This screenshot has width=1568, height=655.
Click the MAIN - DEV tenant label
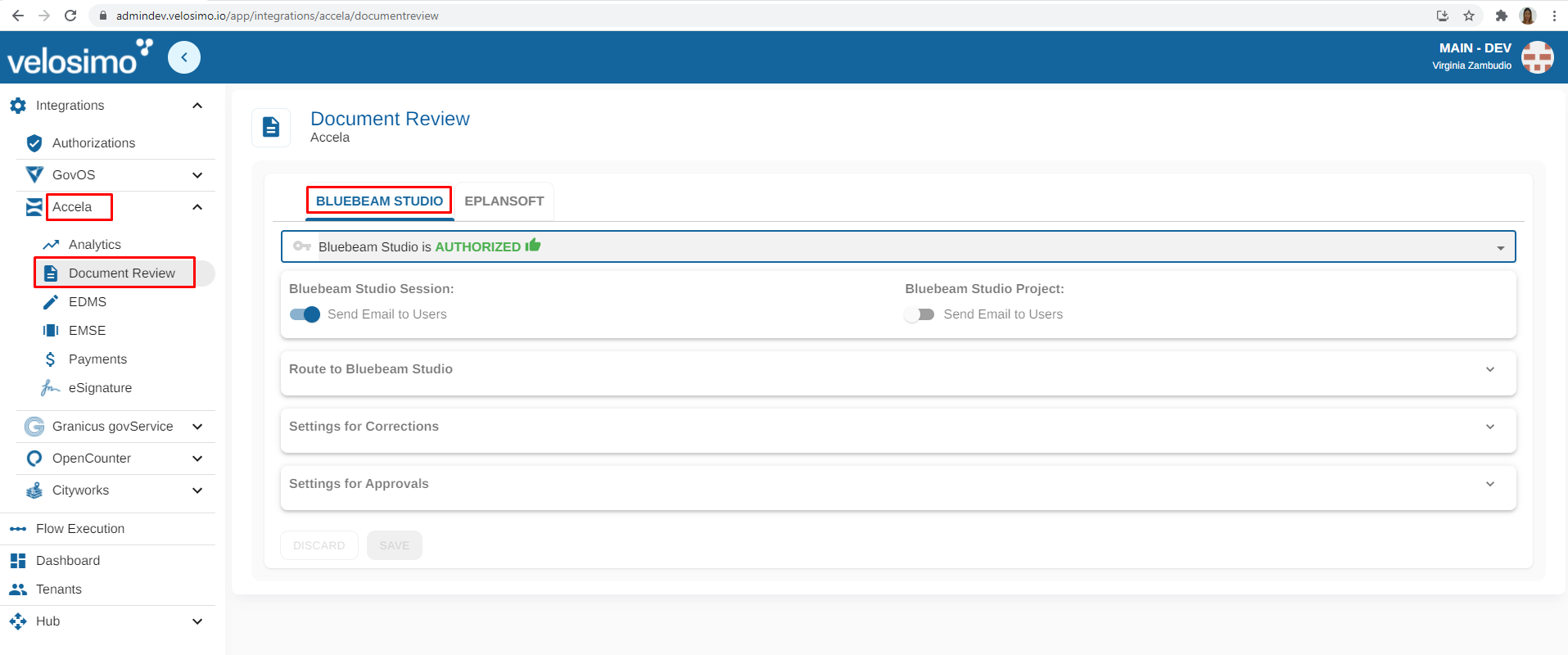point(1475,48)
